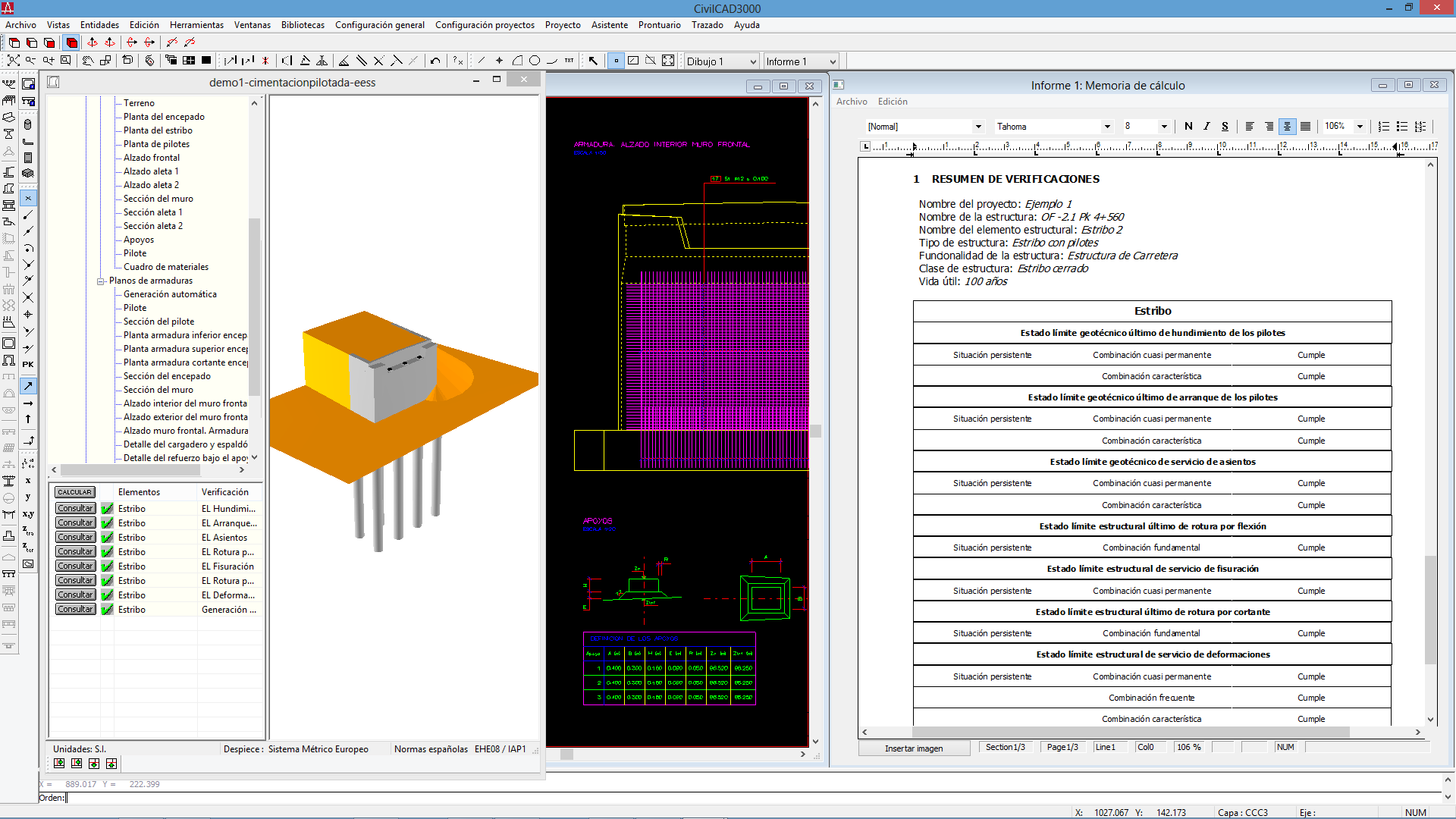Select the arrow pointer tool
The width and height of the screenshot is (1456, 819).
coord(593,61)
